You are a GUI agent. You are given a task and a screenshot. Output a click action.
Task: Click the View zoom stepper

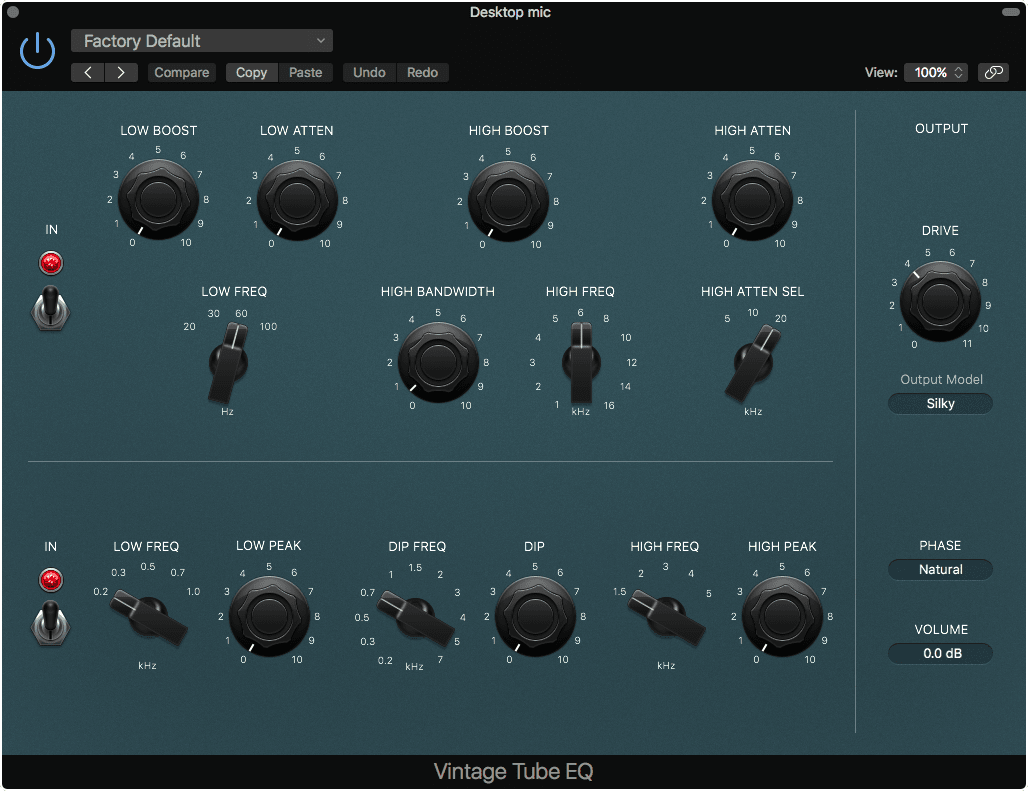[956, 72]
